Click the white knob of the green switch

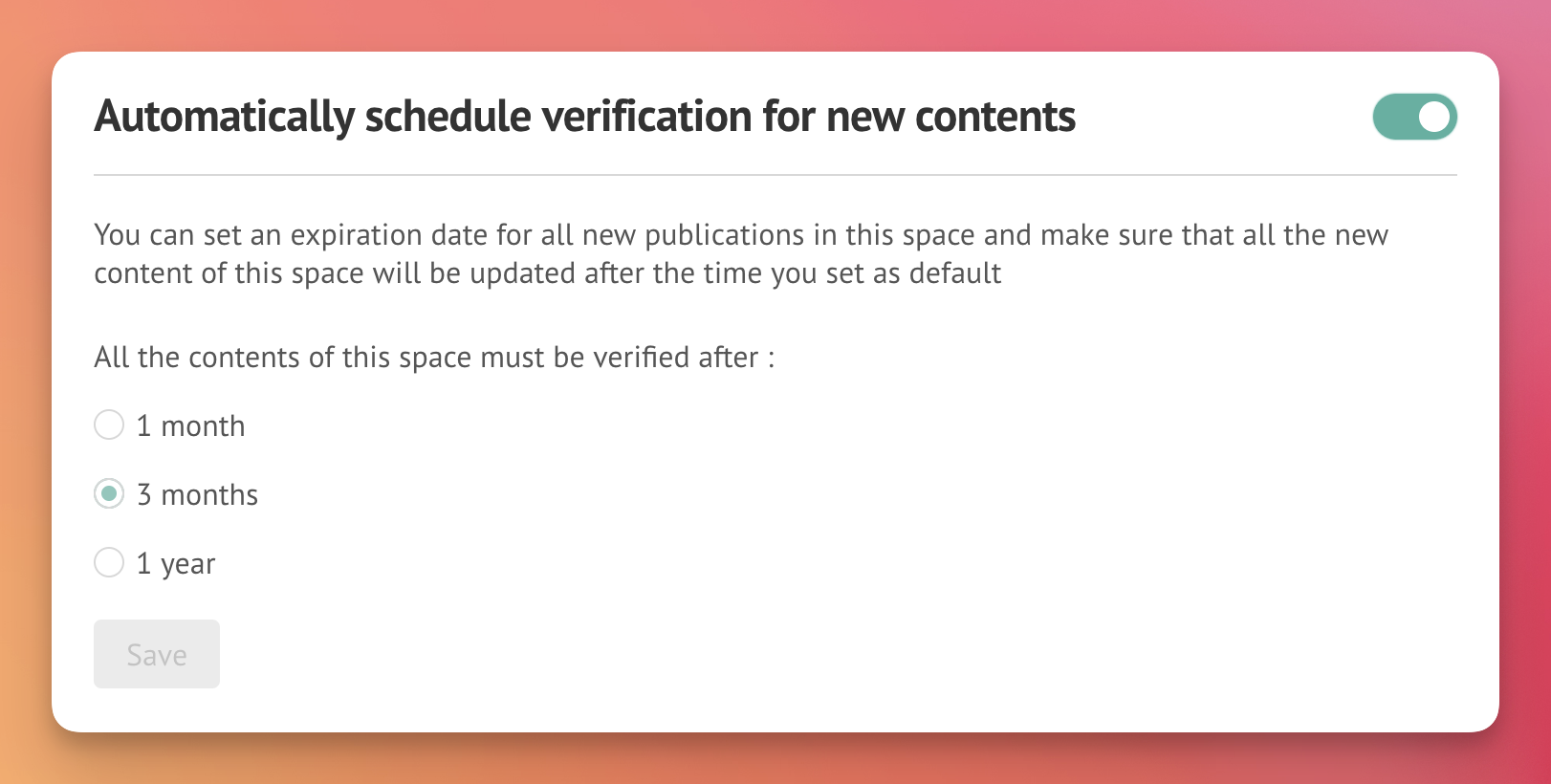point(1434,117)
